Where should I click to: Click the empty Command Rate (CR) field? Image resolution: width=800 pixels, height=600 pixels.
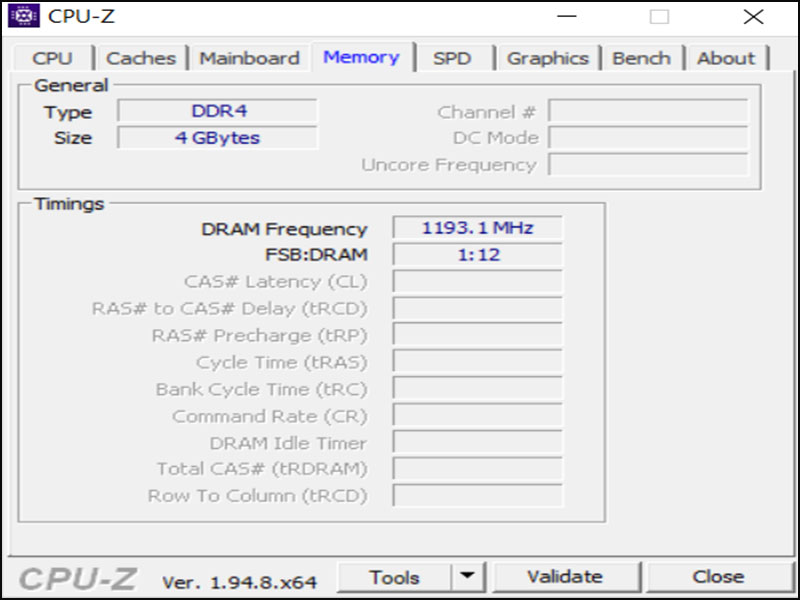(478, 416)
